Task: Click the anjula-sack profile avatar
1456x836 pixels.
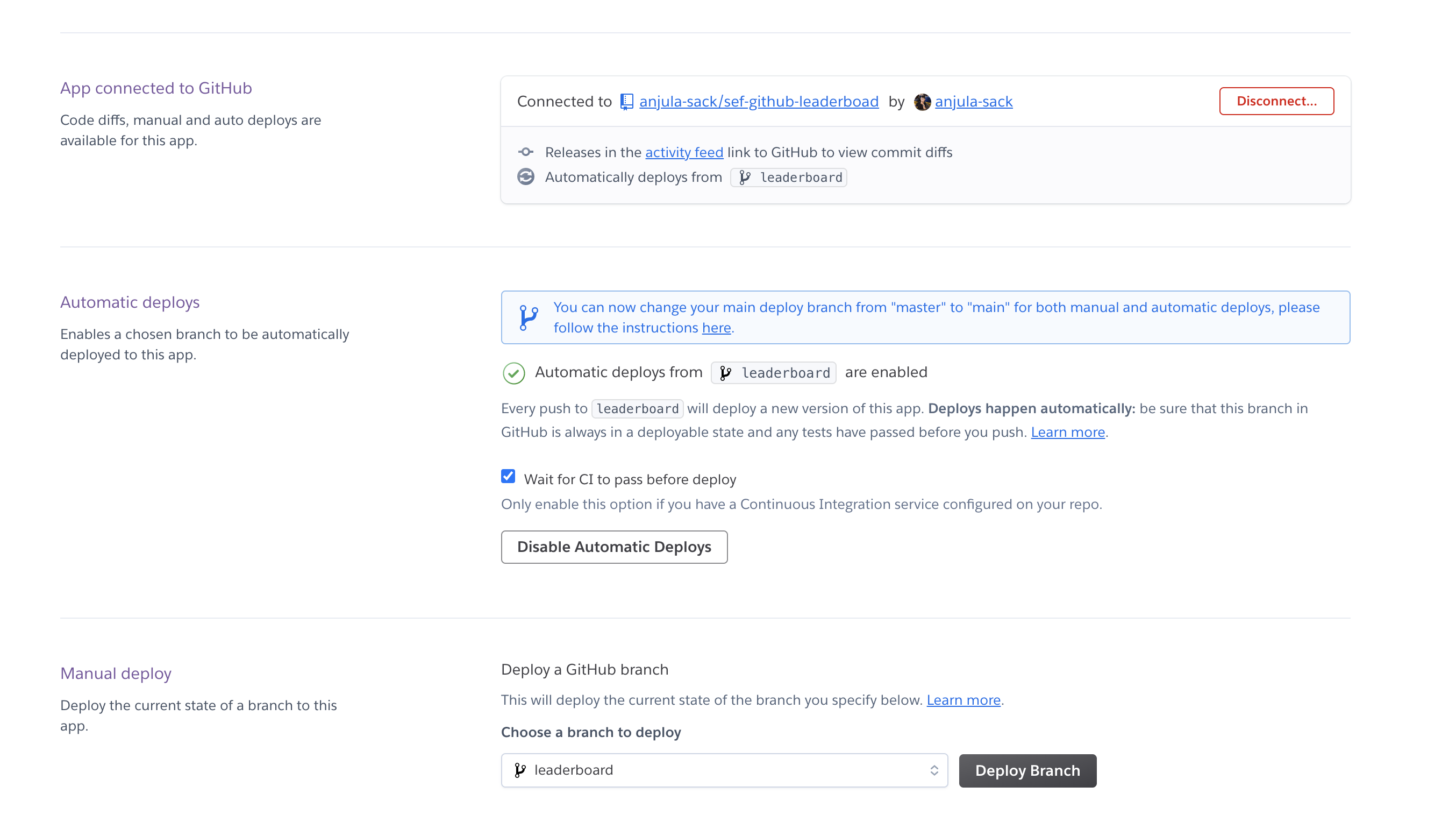Action: [x=922, y=102]
